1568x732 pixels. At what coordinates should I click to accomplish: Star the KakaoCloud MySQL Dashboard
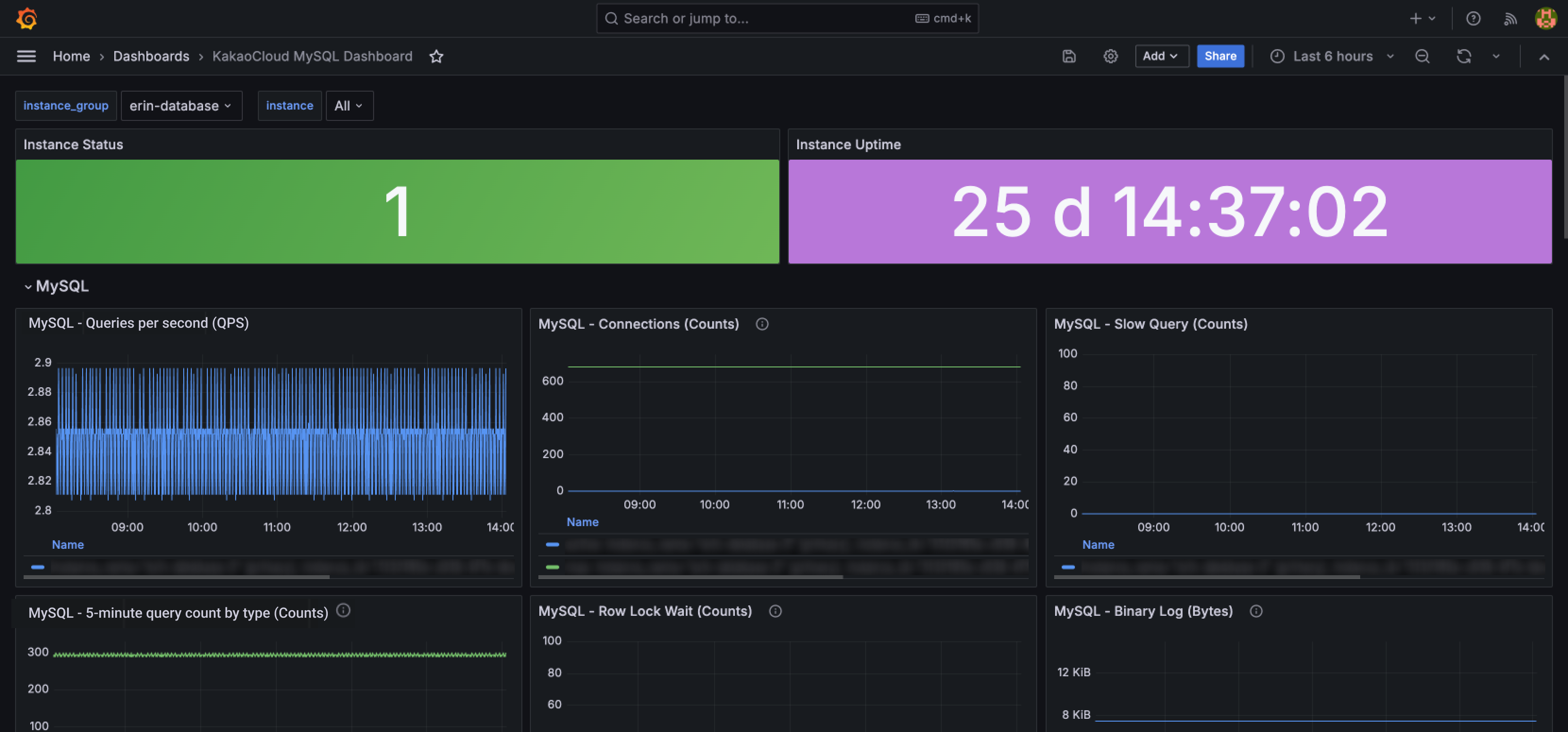[436, 56]
